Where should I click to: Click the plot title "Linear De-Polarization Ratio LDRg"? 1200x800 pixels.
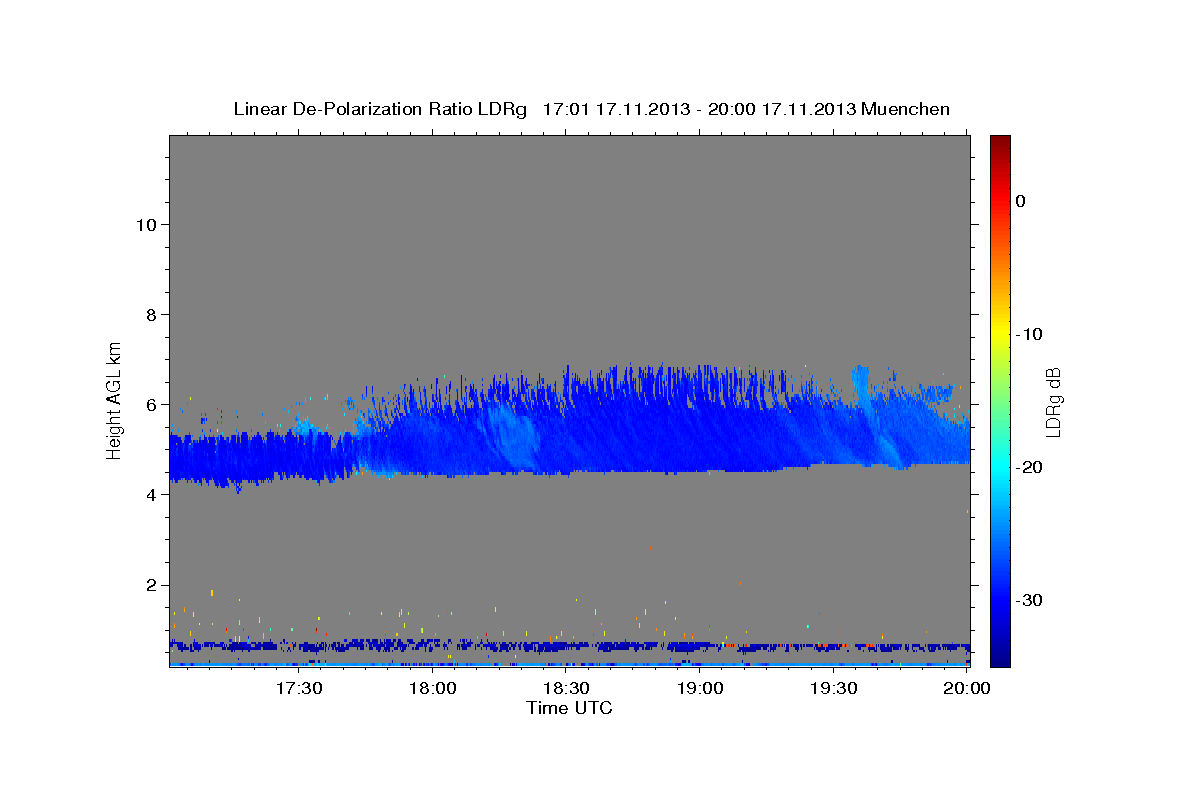pyautogui.click(x=380, y=109)
